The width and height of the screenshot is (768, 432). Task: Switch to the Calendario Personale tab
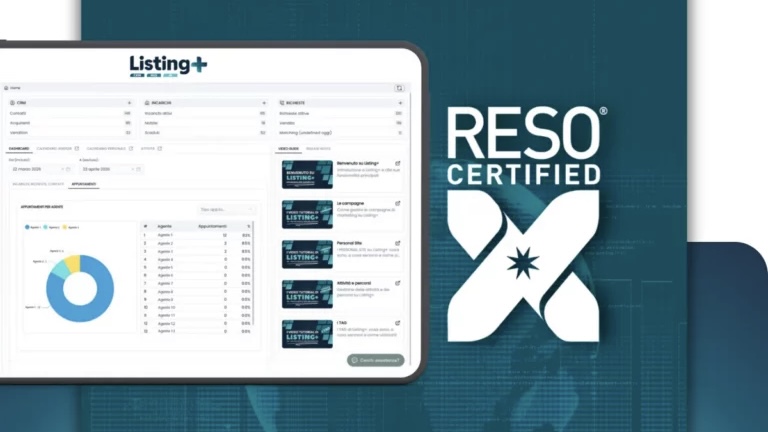click(x=106, y=148)
